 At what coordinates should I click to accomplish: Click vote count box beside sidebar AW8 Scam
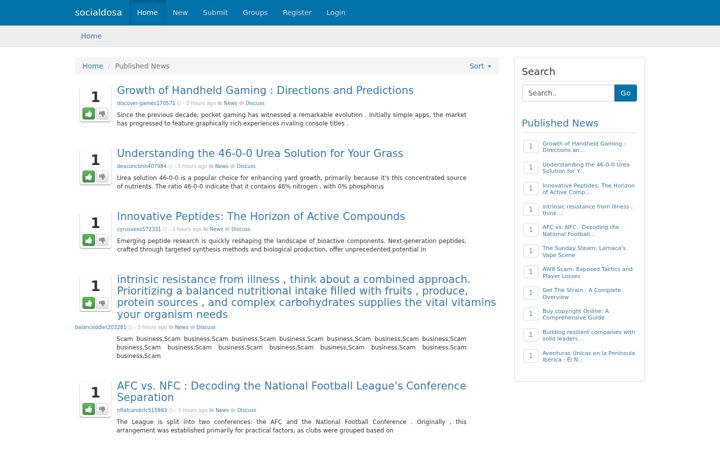(531, 272)
